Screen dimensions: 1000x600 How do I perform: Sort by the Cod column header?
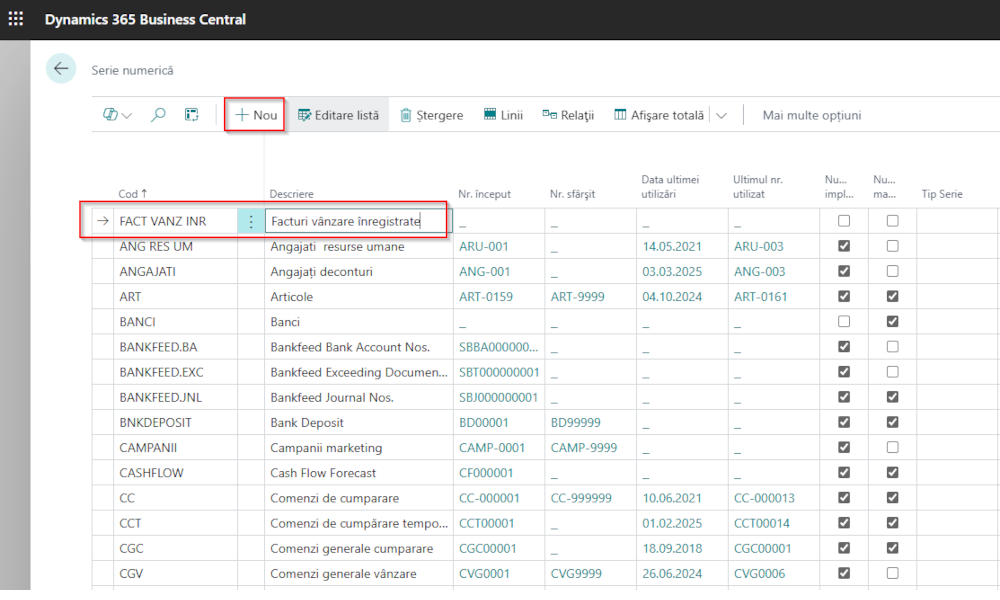click(x=133, y=194)
